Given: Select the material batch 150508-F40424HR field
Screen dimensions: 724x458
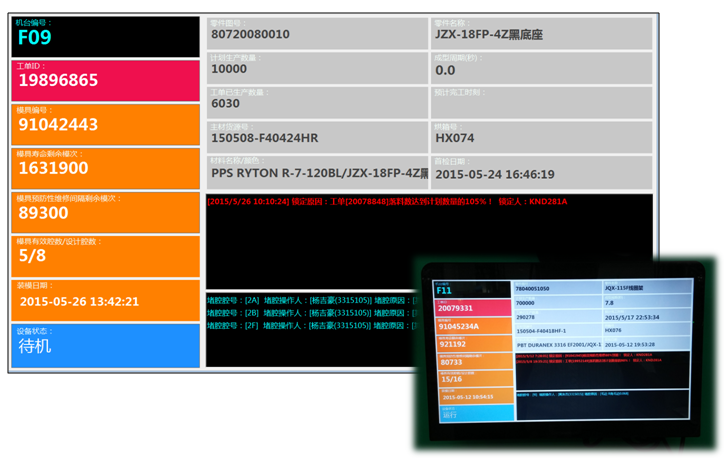Looking at the screenshot, I should [316, 137].
